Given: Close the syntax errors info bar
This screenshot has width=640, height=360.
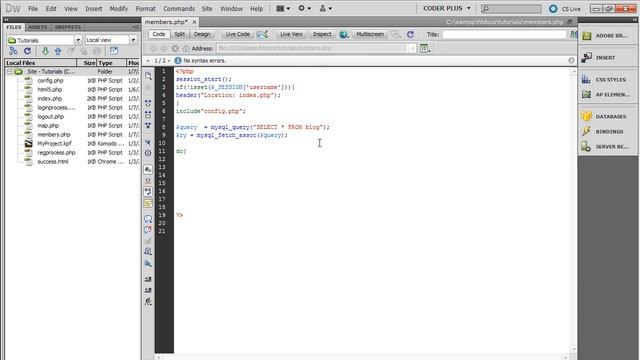Looking at the screenshot, I should (571, 60).
